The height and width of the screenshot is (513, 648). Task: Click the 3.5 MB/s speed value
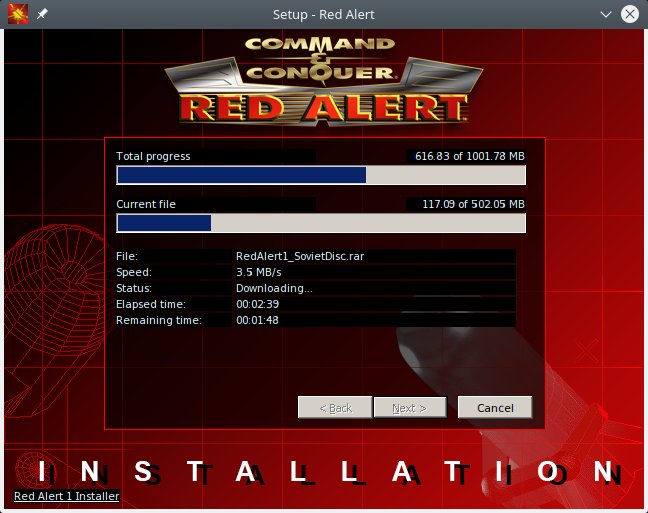coord(259,272)
